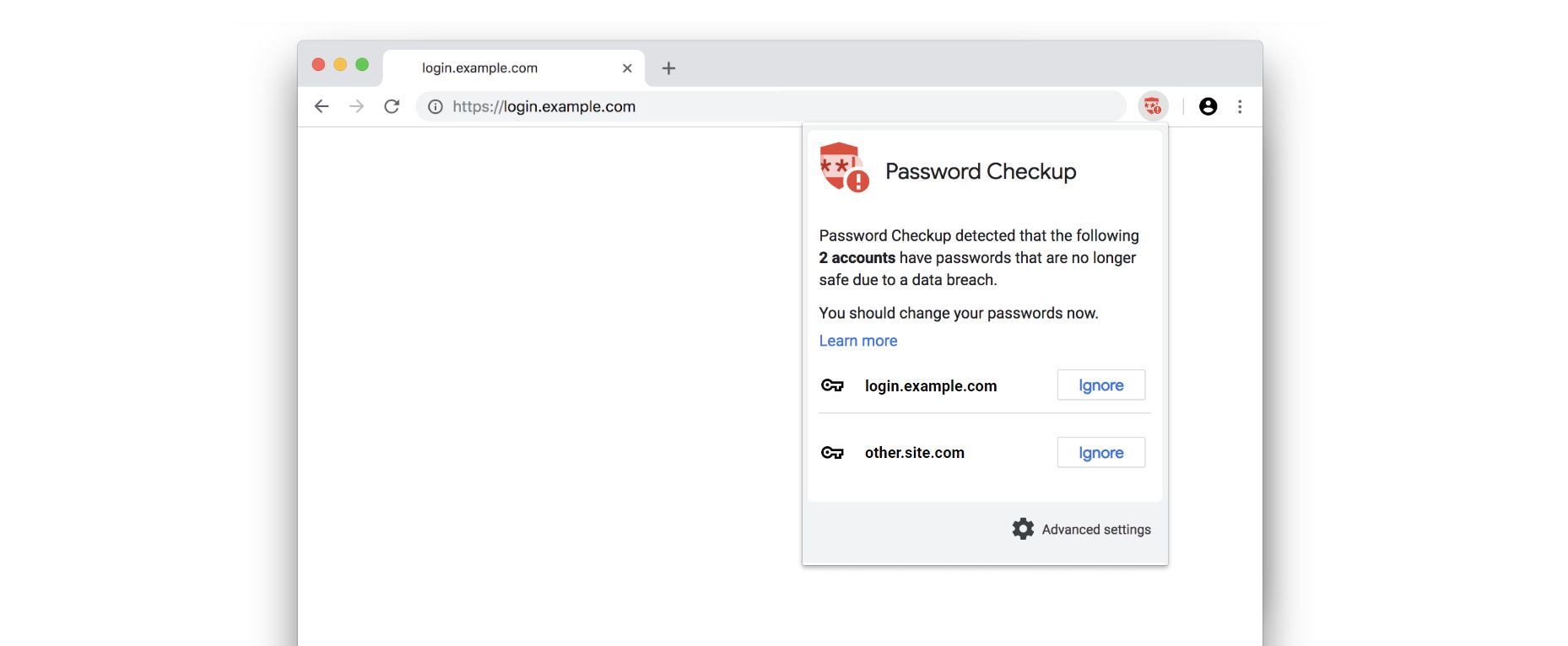Click the other.site.com account name
1568x646 pixels.
pos(915,453)
